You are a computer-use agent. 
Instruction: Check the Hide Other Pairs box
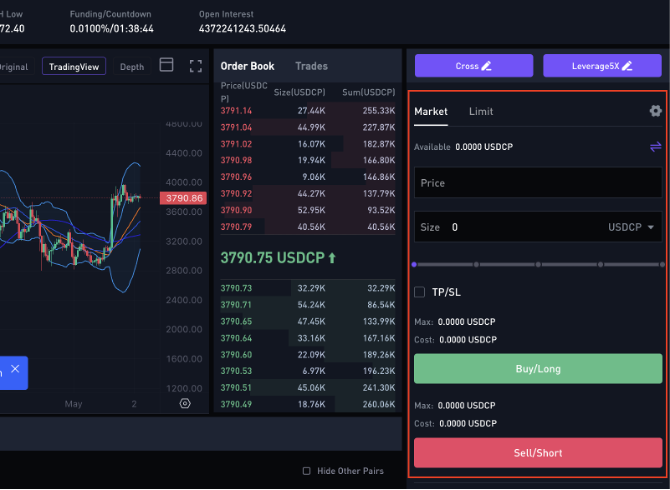click(307, 471)
